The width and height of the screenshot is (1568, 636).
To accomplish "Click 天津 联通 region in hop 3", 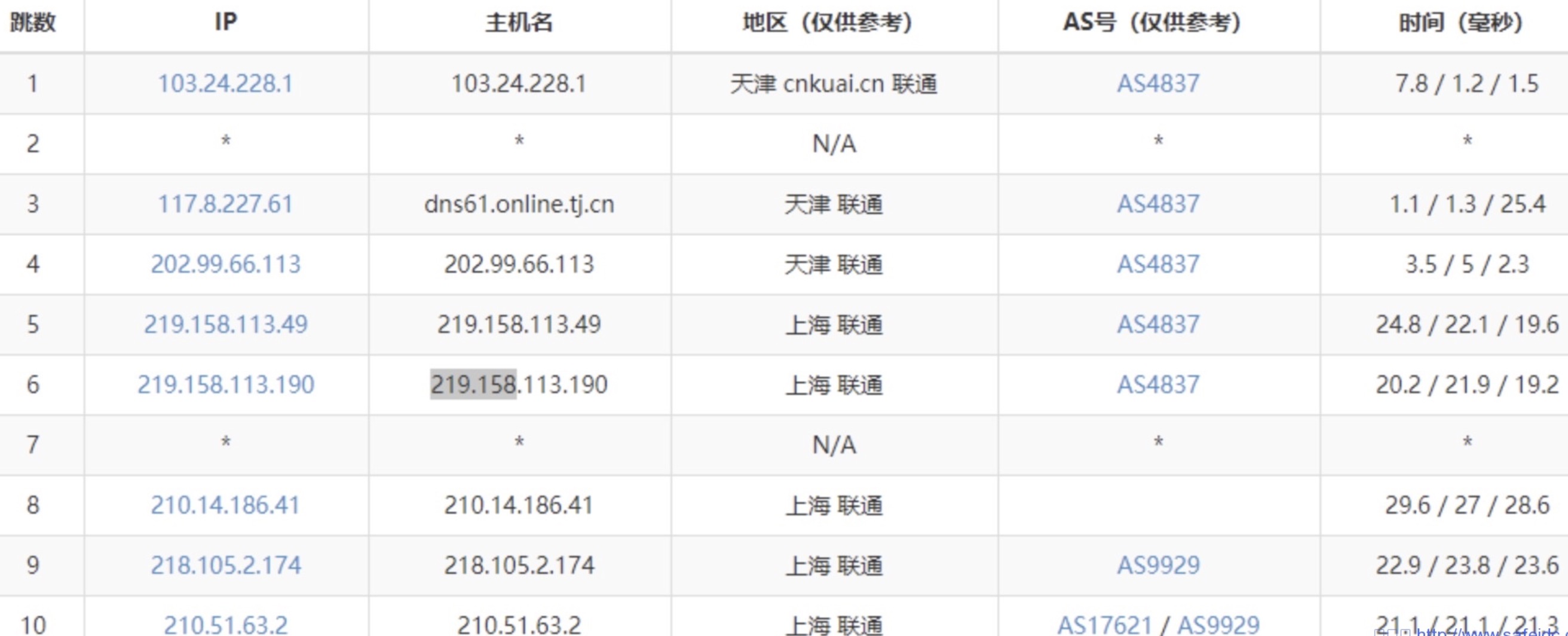I will click(x=834, y=204).
